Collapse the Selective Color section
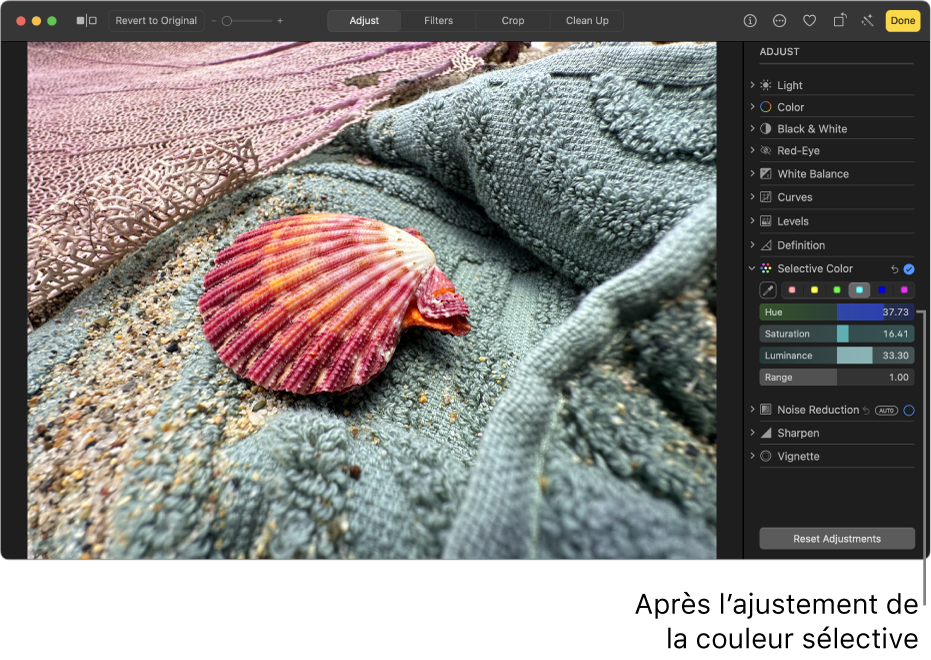The width and height of the screenshot is (931, 660). [x=752, y=269]
